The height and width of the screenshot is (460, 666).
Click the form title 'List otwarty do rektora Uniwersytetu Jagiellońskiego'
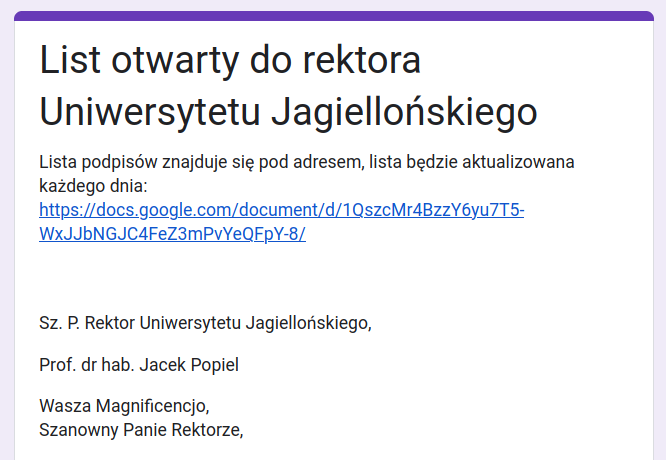tap(288, 86)
